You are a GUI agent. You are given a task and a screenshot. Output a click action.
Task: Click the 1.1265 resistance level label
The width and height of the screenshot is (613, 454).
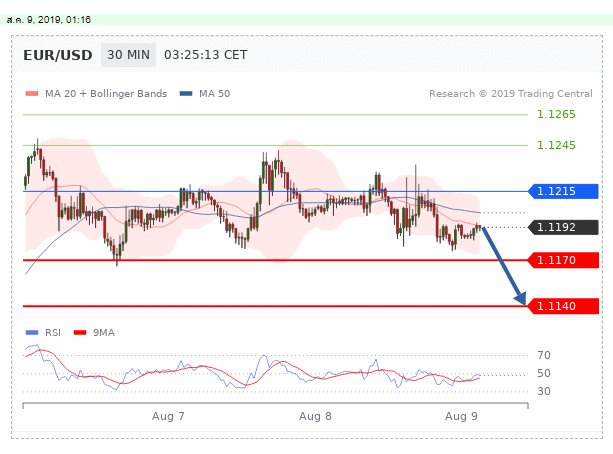pos(556,114)
